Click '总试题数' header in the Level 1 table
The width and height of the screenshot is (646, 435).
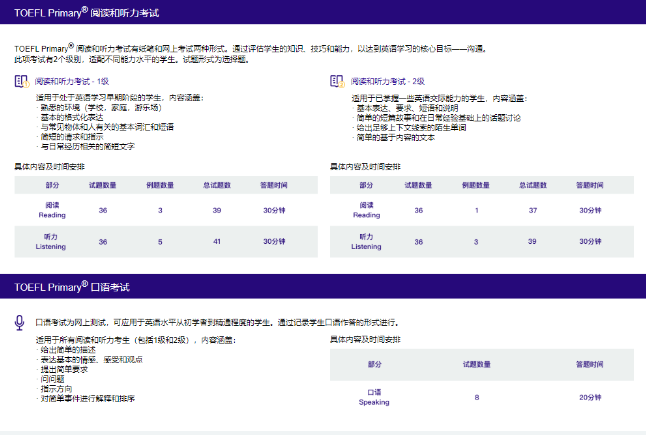217,185
